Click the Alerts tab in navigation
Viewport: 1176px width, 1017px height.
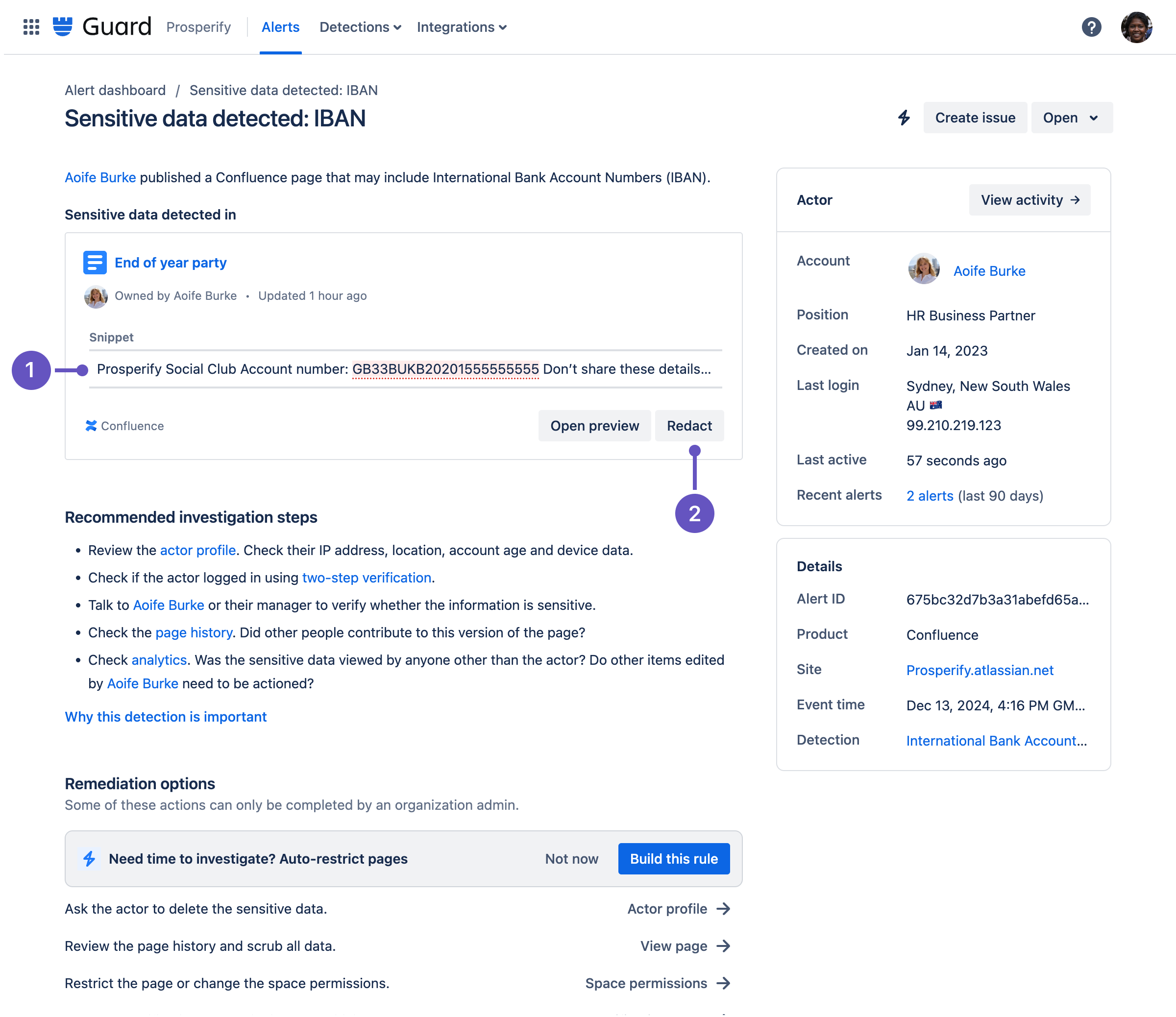coord(279,26)
